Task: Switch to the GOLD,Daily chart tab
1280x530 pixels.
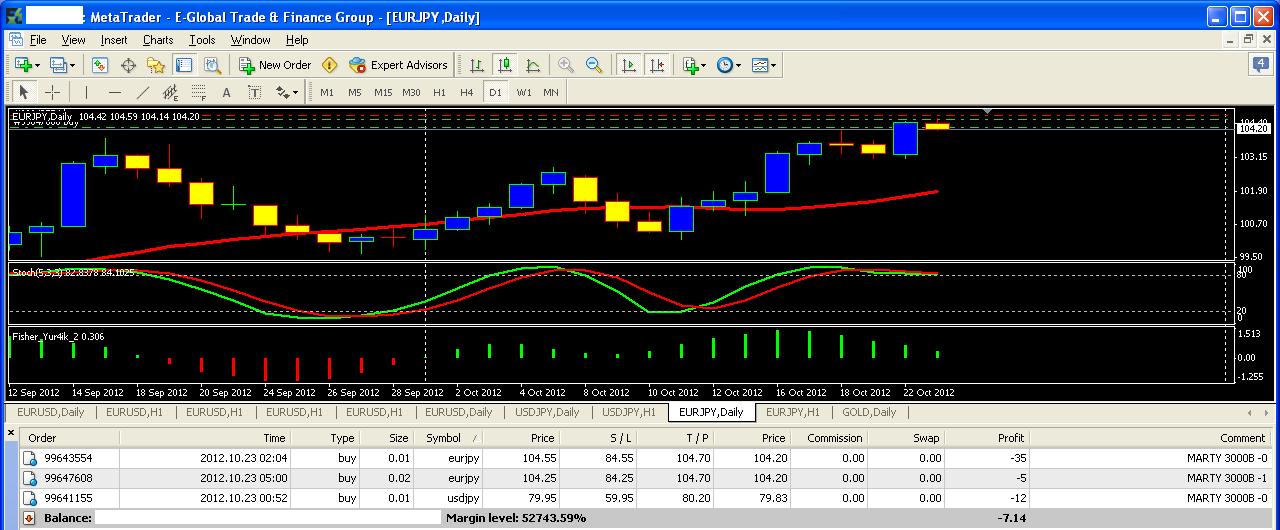Action: (869, 412)
